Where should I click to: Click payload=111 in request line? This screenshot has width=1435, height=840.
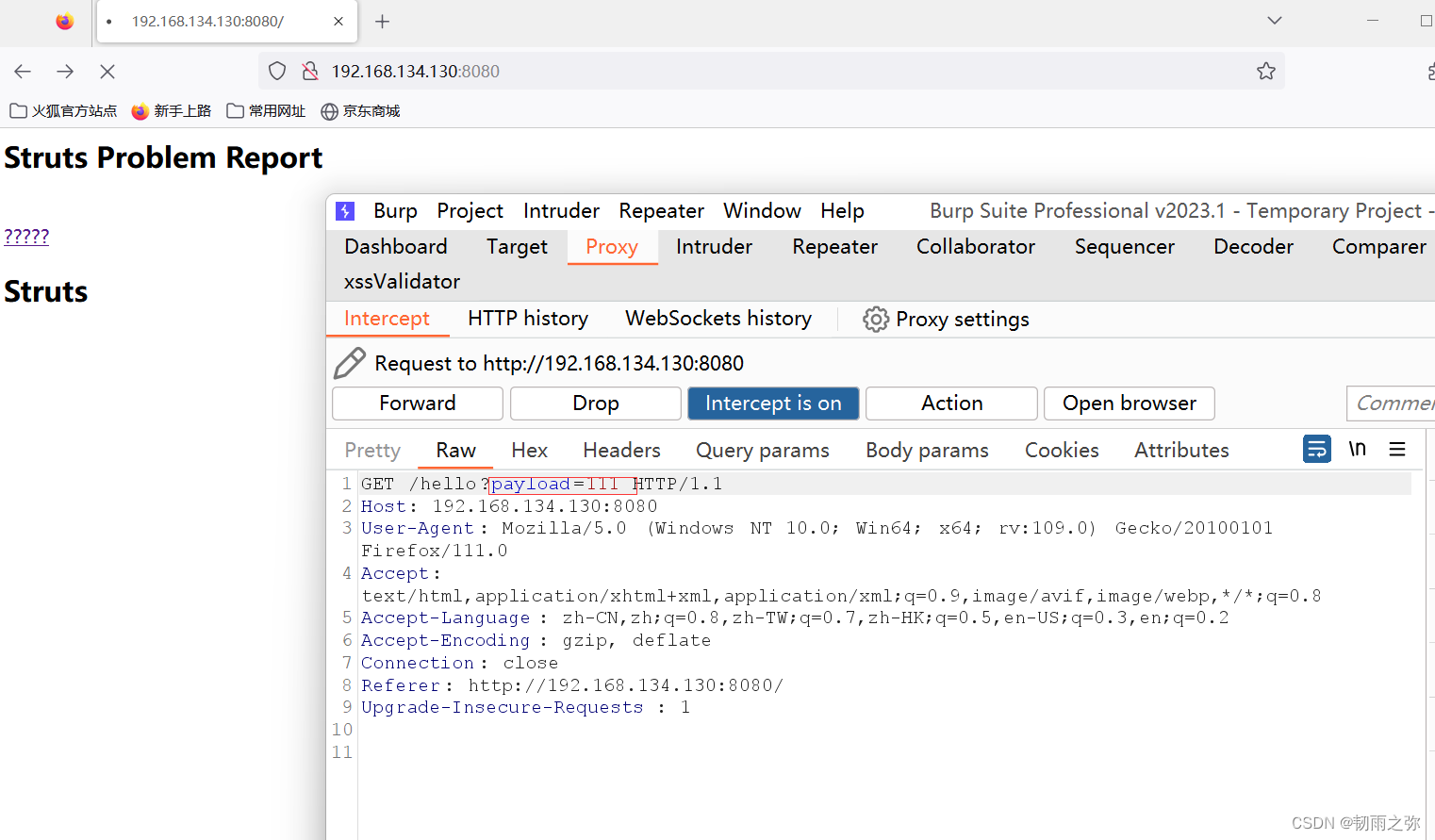click(x=554, y=484)
